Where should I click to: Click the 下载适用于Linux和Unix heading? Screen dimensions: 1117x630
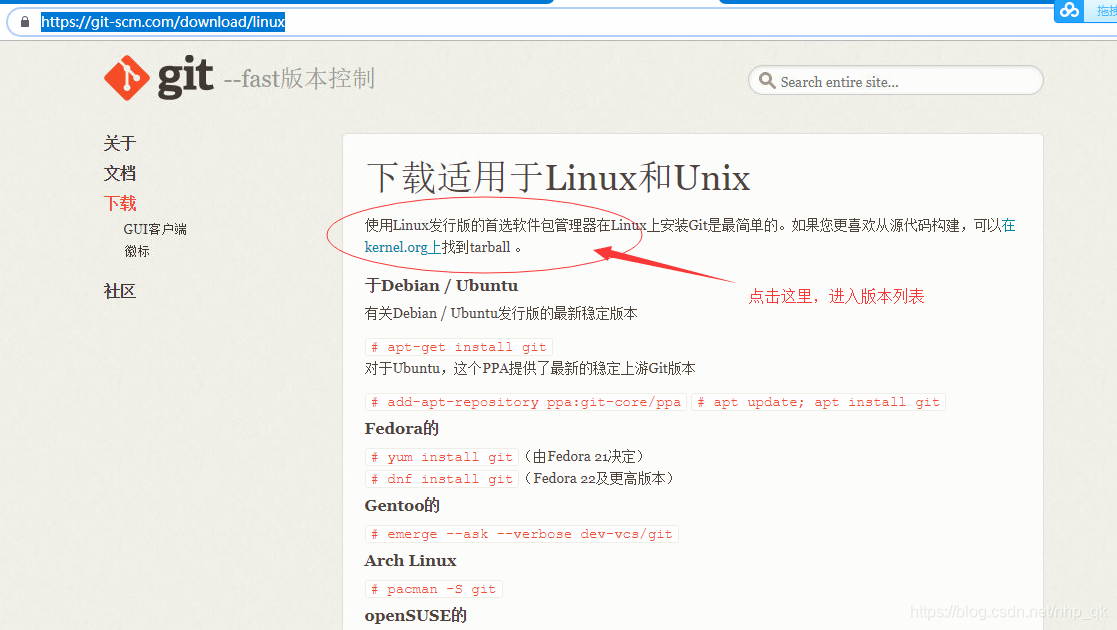click(x=558, y=177)
